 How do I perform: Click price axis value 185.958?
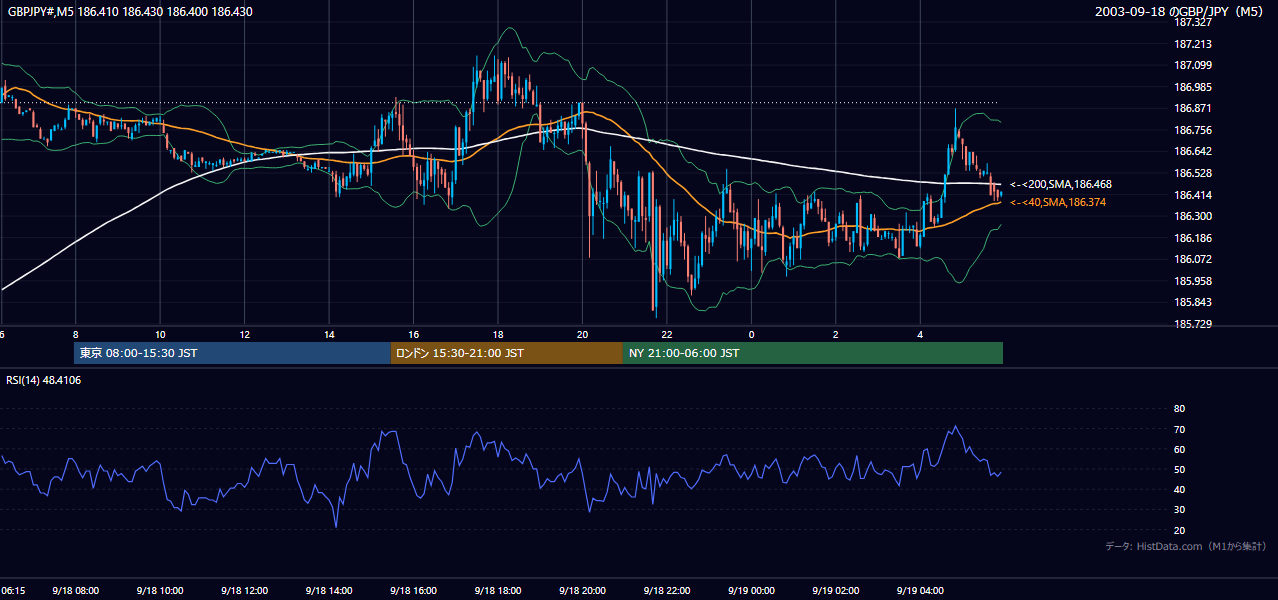pos(1192,281)
